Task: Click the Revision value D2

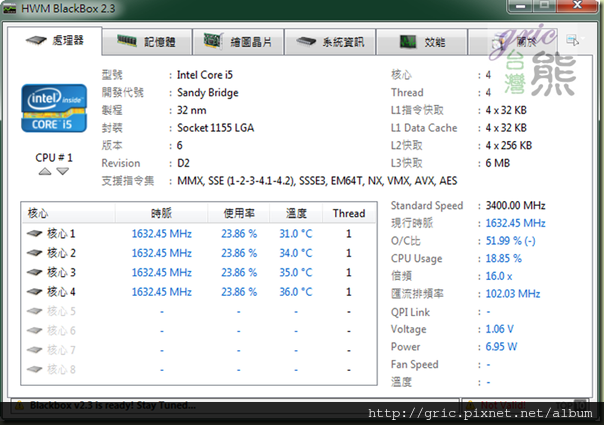Action: coord(183,163)
